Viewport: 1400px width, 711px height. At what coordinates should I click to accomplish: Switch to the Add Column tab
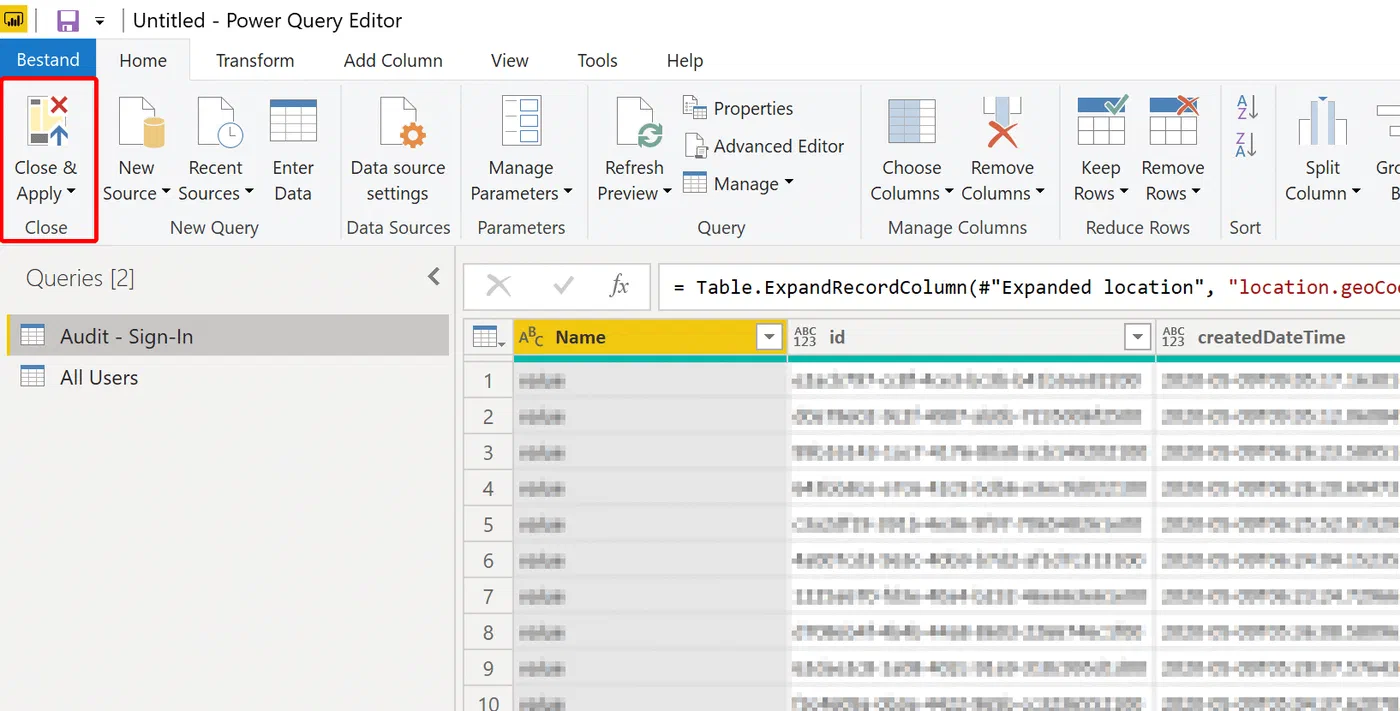393,60
